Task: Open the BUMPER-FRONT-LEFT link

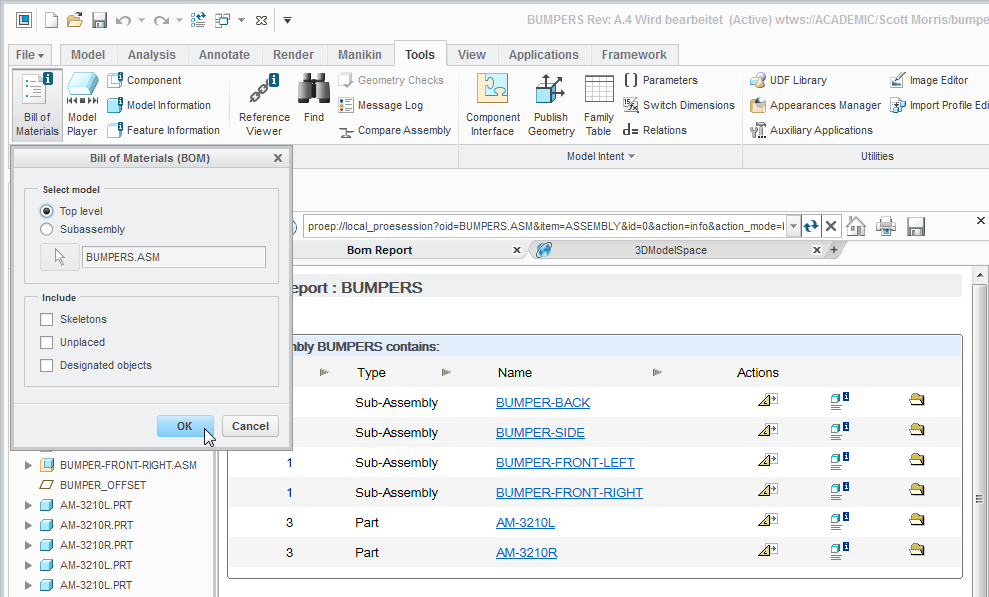Action: [565, 463]
